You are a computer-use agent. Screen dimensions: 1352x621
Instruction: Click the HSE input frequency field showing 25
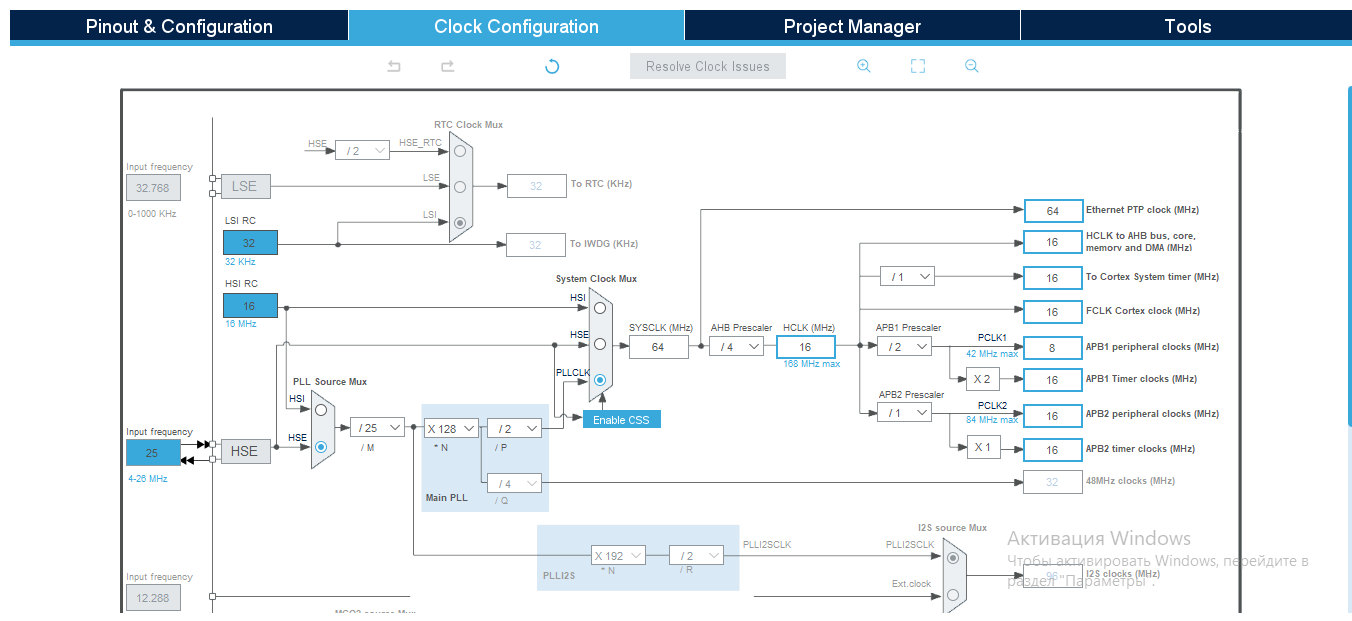tap(153, 452)
